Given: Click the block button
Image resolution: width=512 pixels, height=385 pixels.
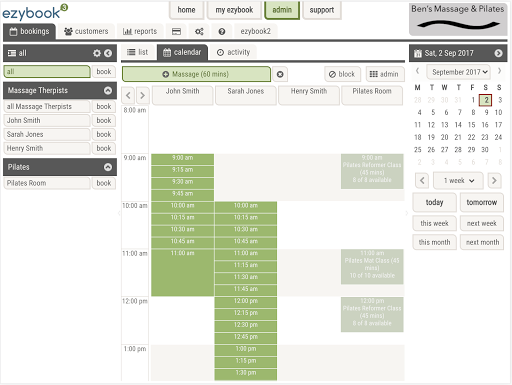Looking at the screenshot, I should point(342,74).
